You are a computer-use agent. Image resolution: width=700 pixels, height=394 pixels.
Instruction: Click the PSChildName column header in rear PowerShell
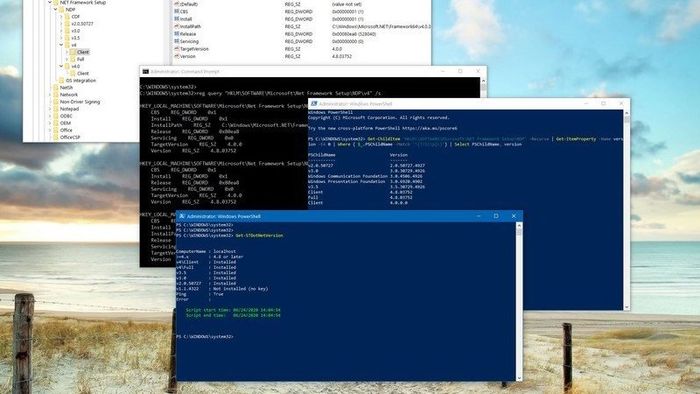[x=321, y=155]
